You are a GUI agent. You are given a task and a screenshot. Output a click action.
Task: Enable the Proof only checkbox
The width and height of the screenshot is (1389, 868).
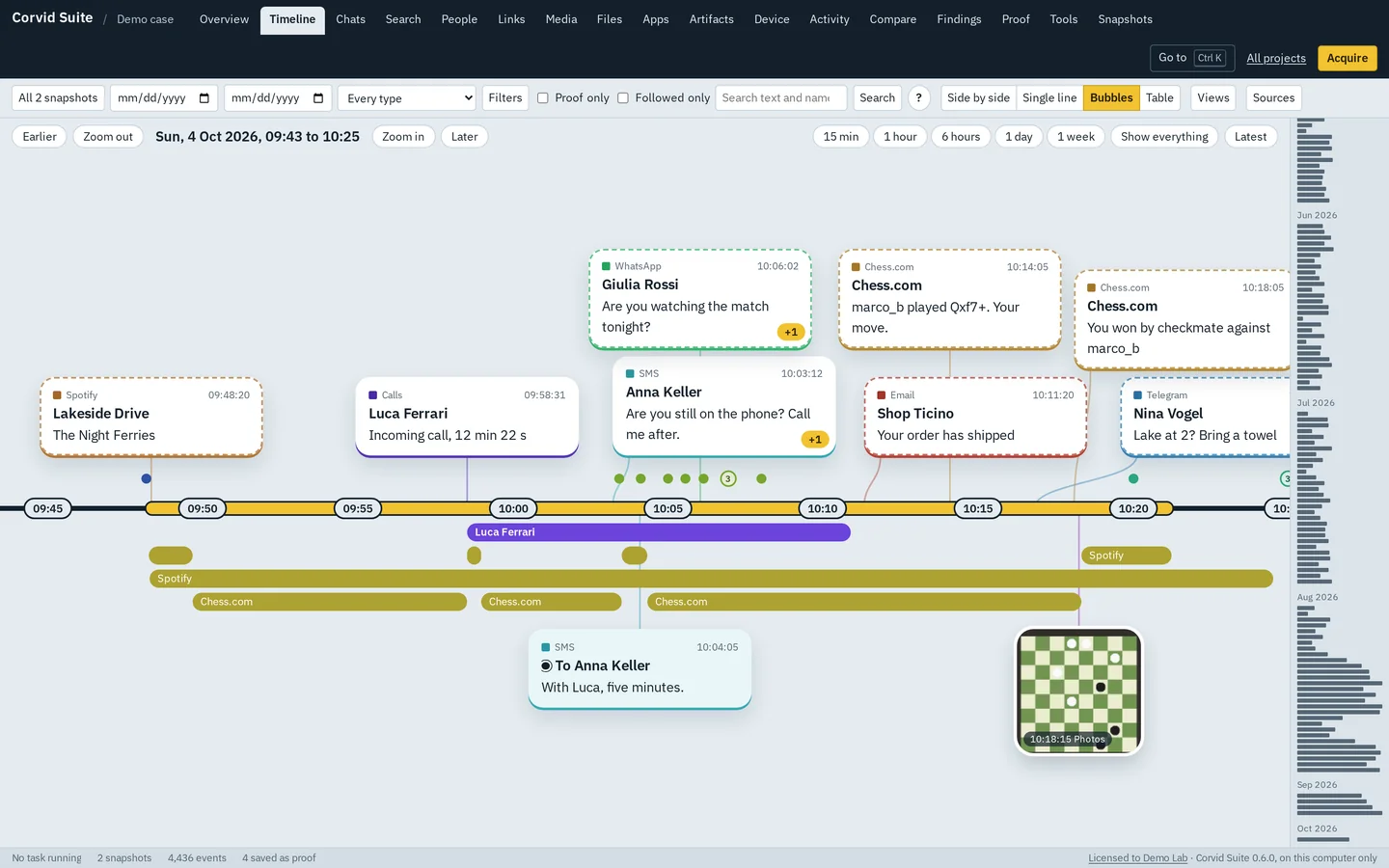coord(543,98)
